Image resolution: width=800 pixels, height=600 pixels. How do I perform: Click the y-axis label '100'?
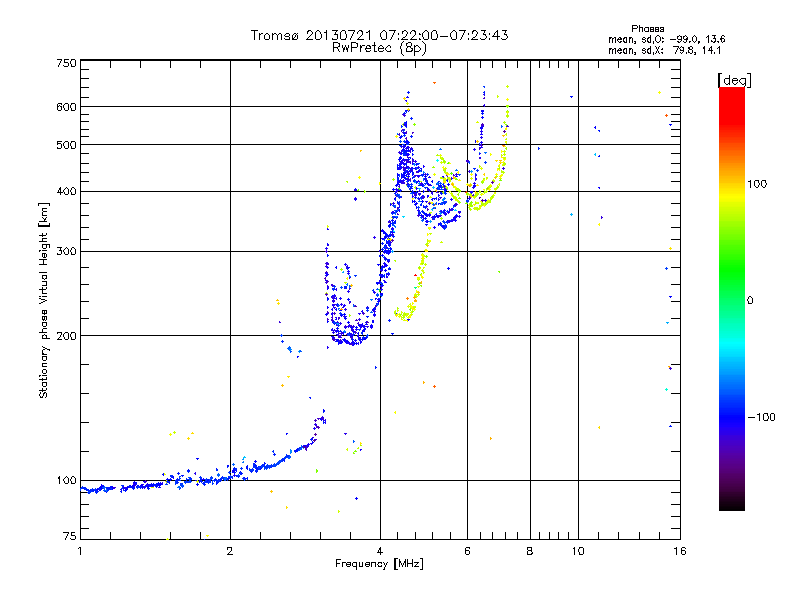[66, 481]
